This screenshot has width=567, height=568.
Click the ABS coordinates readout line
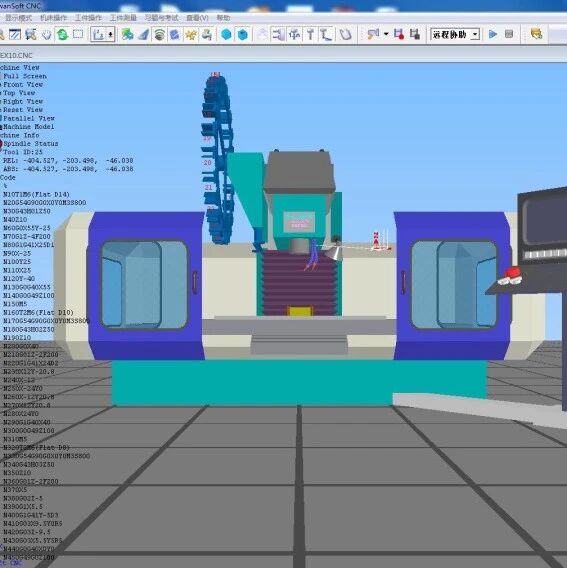[x=68, y=169]
